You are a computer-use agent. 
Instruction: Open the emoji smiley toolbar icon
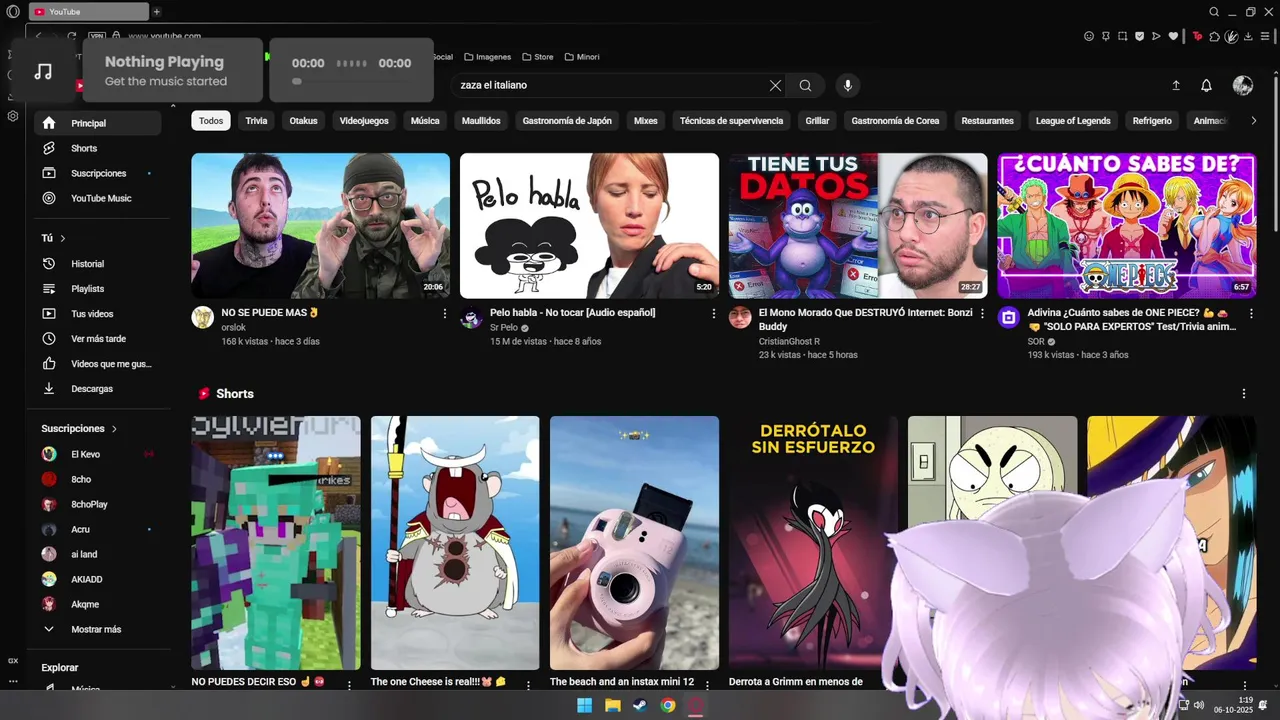point(1089,36)
